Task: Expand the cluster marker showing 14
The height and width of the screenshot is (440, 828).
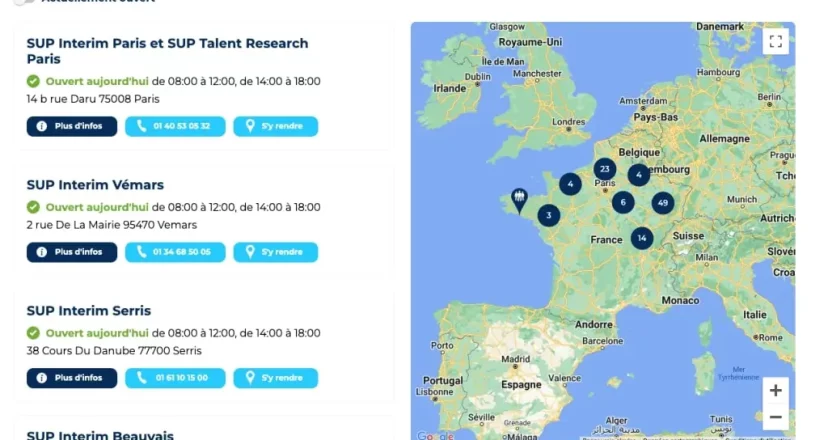Action: point(642,238)
